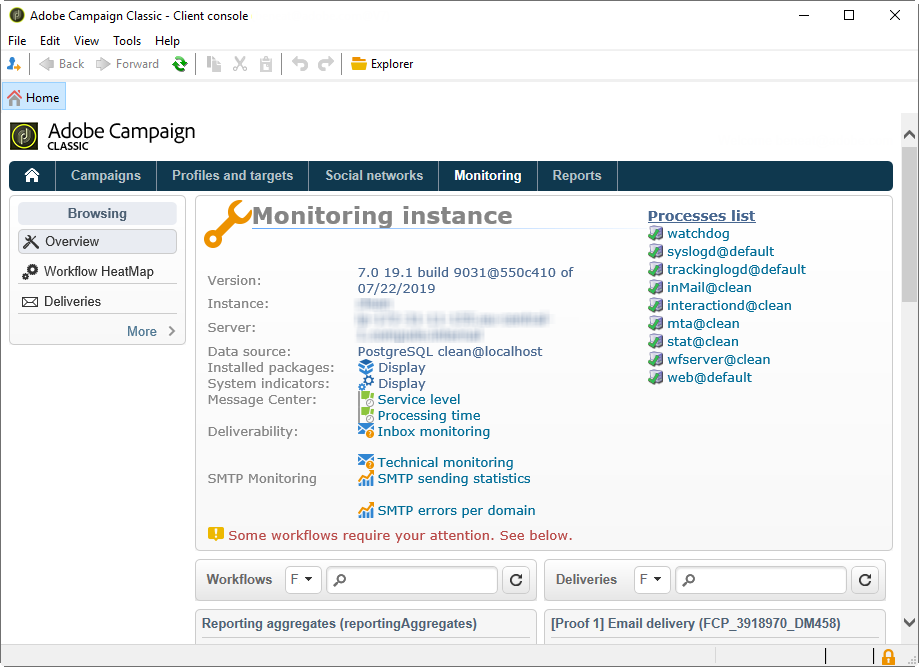Click the web@default status icon
Viewport: 919px width, 667px height.
pyautogui.click(x=655, y=378)
